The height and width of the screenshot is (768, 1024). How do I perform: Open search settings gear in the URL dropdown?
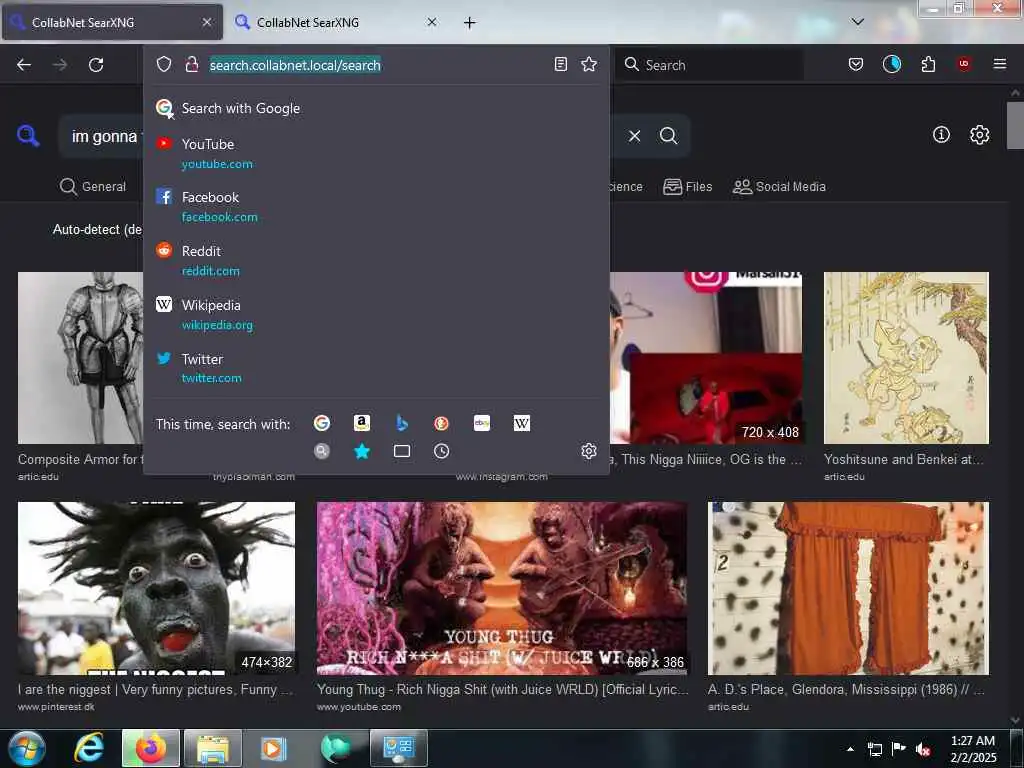pyautogui.click(x=589, y=451)
